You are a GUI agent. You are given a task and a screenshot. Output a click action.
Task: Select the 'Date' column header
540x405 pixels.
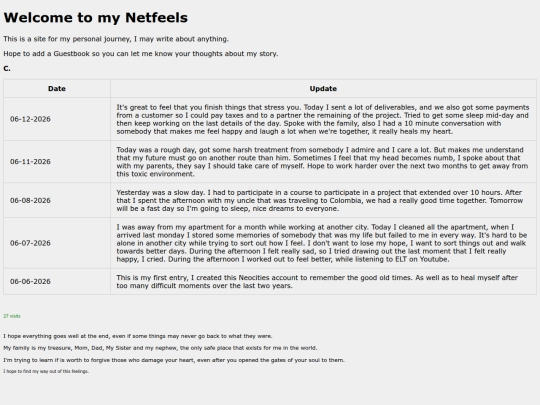pos(57,89)
